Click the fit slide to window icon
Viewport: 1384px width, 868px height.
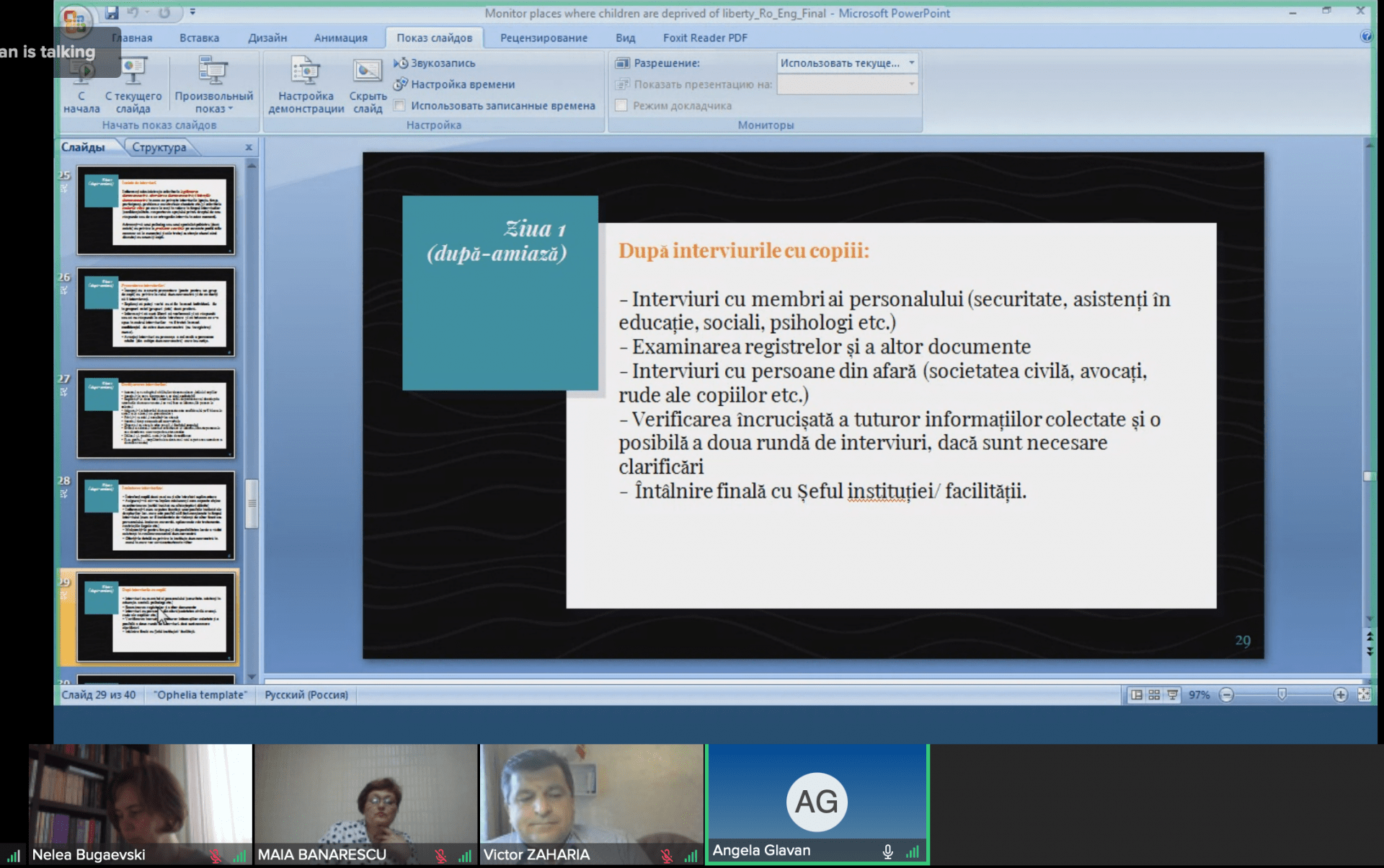click(x=1364, y=695)
